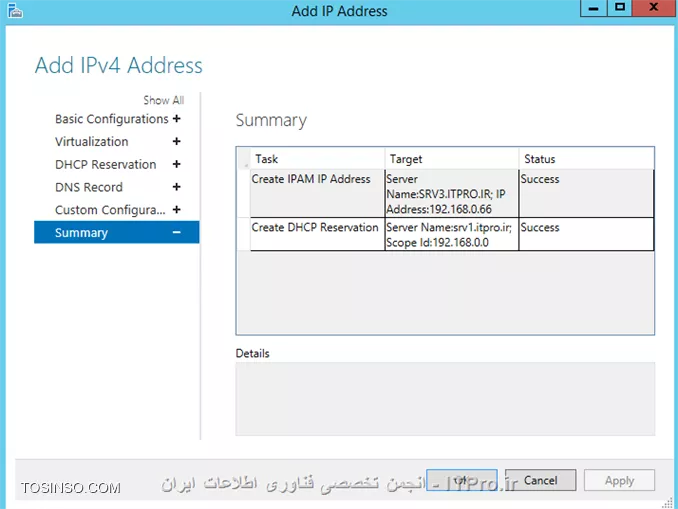Image resolution: width=678 pixels, height=509 pixels.
Task: Go to DHCP Reservation page
Action: tap(106, 164)
